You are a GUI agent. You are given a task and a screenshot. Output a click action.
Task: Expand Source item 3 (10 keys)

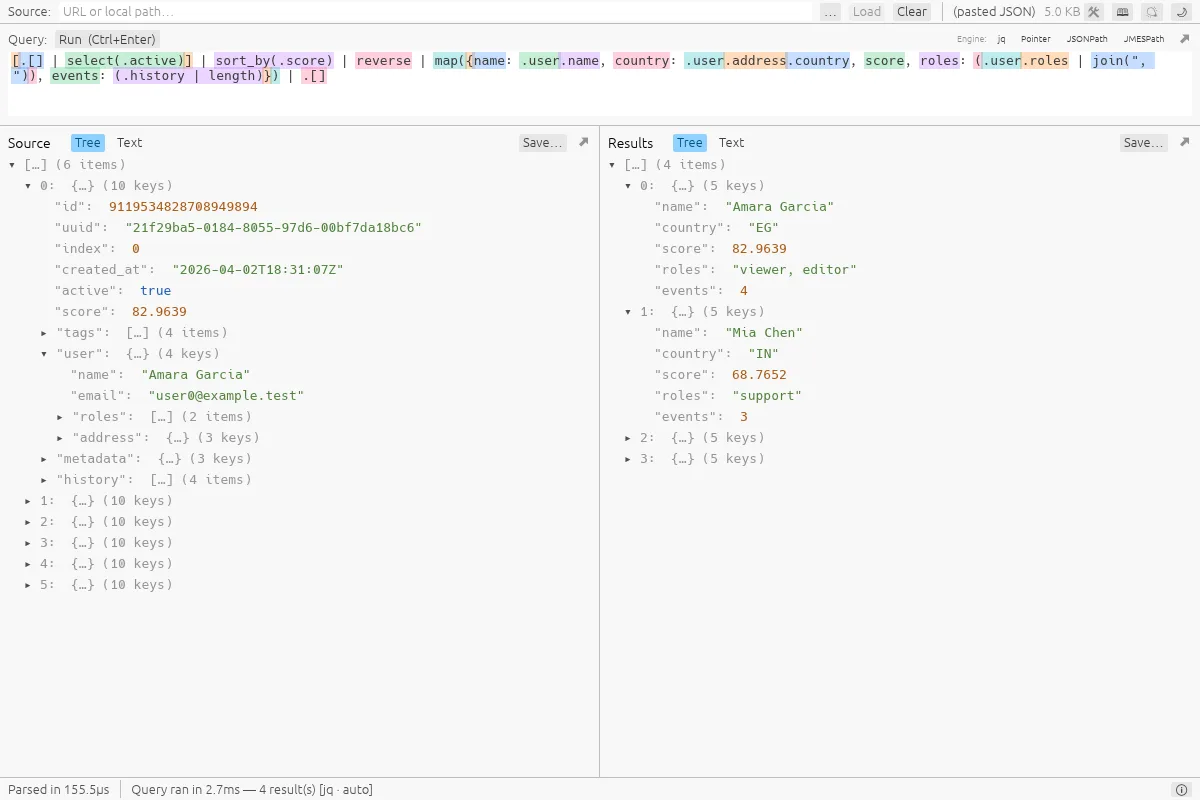coord(28,543)
